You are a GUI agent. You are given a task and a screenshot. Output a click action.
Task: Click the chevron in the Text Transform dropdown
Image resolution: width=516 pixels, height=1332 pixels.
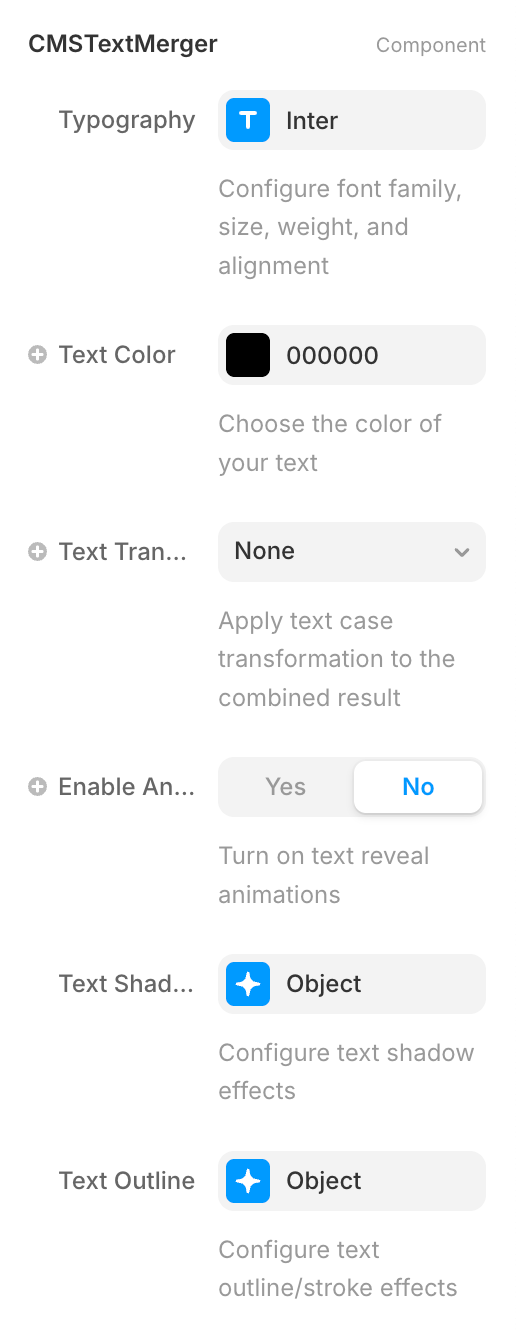[x=461, y=552]
